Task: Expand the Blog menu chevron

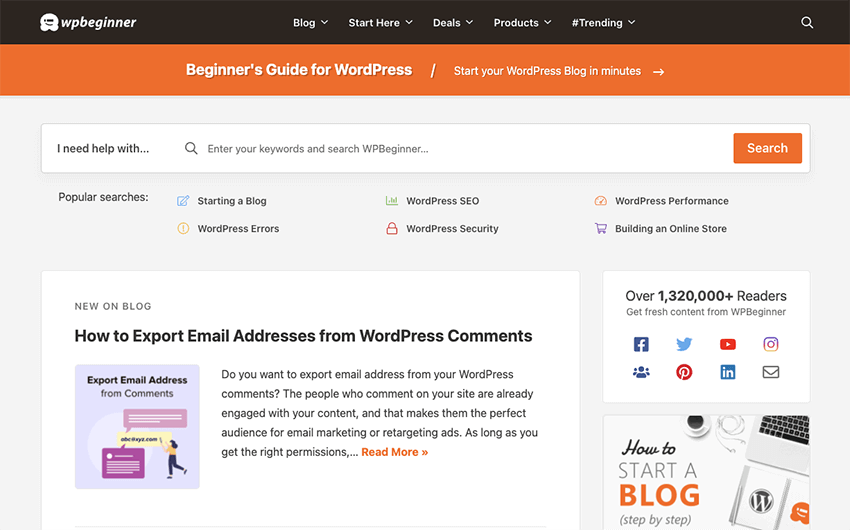Action: (325, 22)
